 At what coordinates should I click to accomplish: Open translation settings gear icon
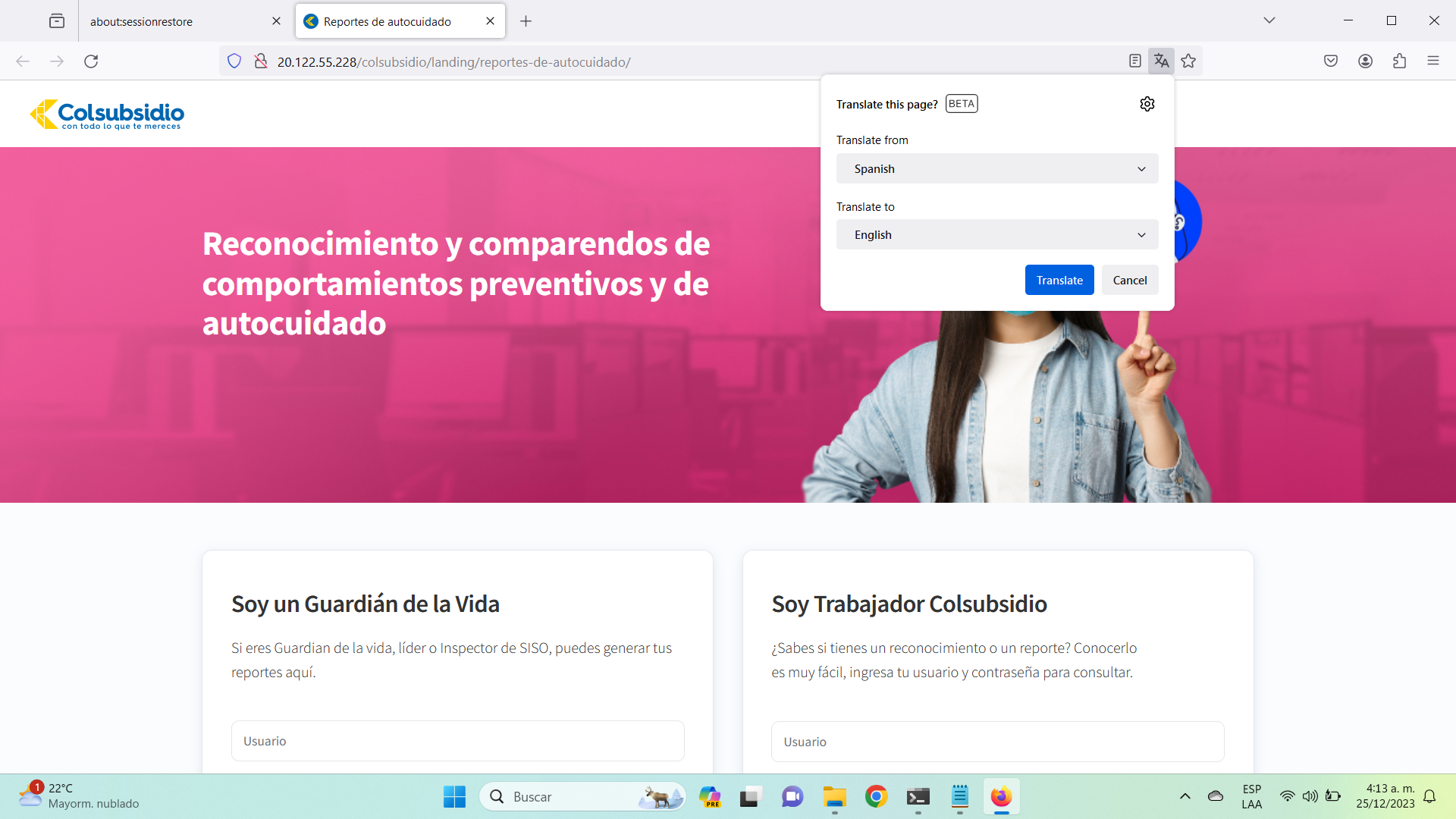[1147, 104]
